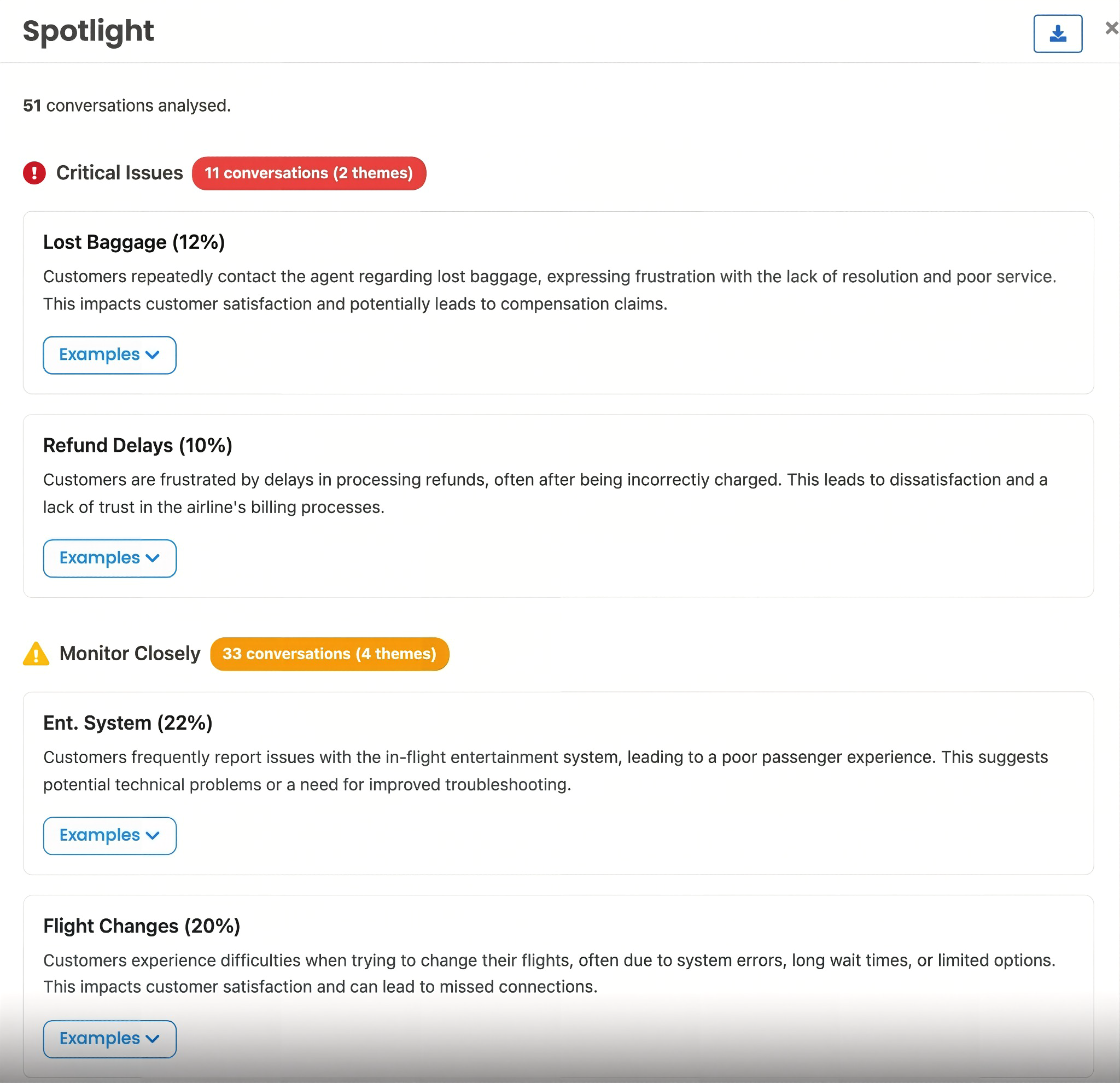Screen dimensions: 1120x1083
Task: Click the 51 conversations analysed text
Action: point(127,106)
